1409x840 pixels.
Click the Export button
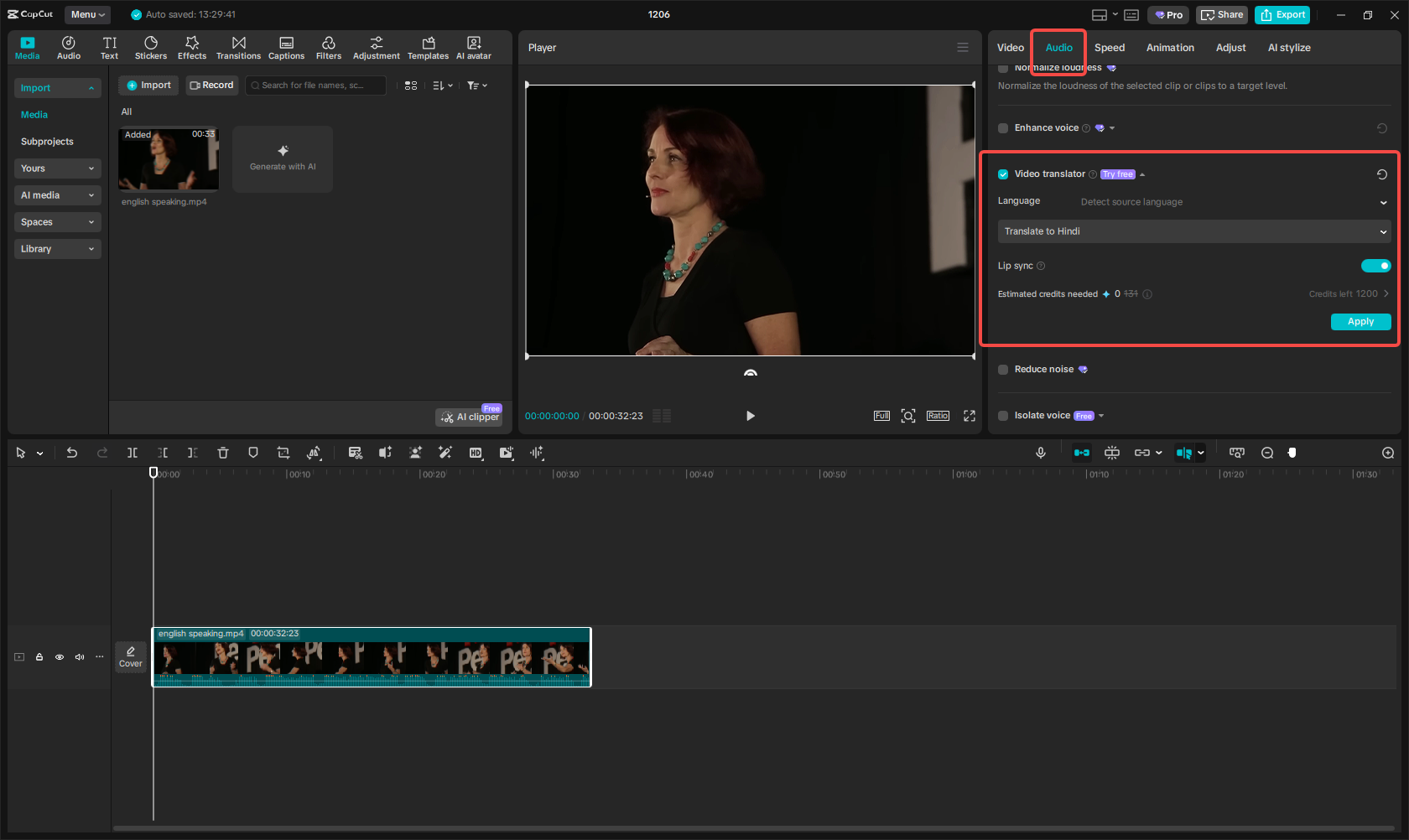click(1282, 15)
